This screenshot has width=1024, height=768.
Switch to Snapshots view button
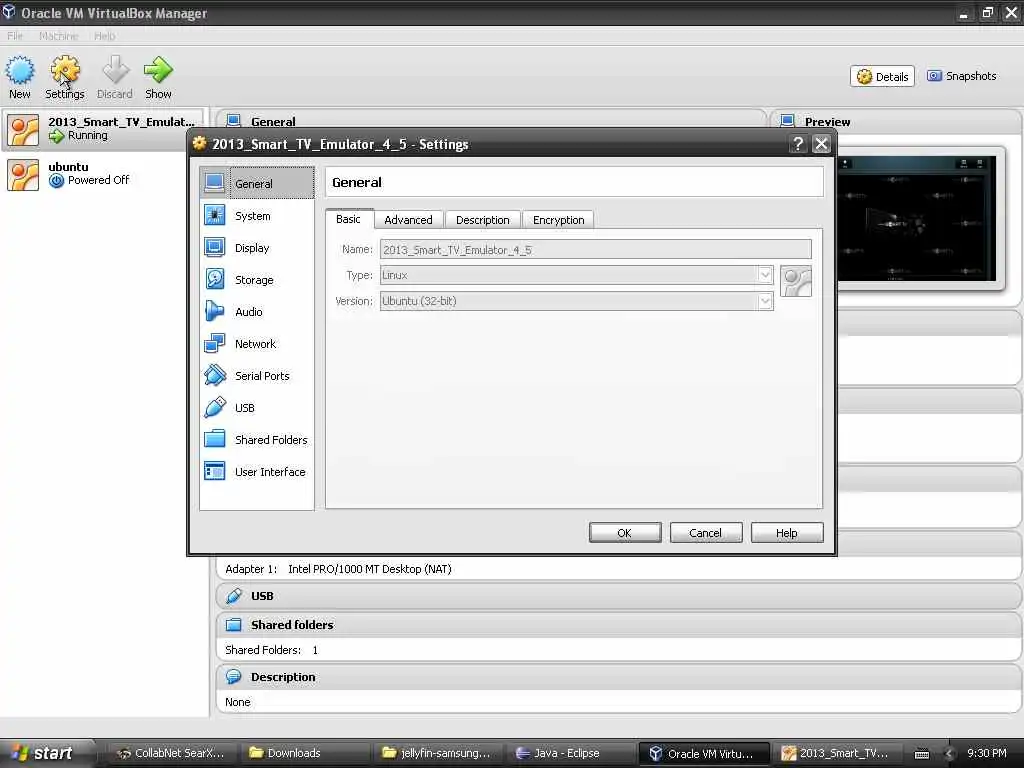pyautogui.click(x=962, y=76)
